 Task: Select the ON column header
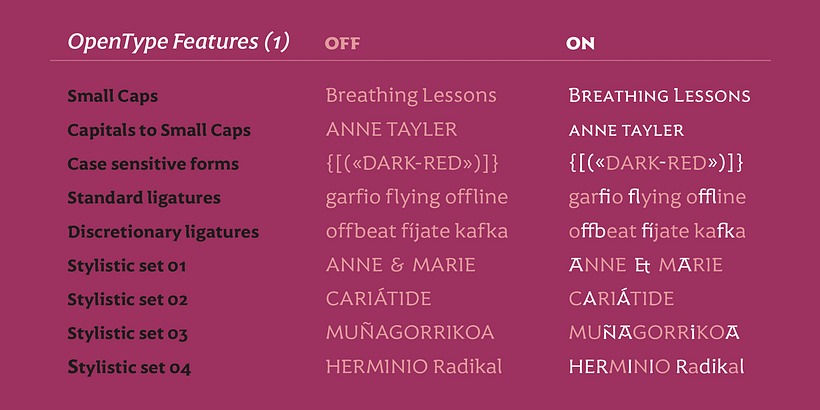(580, 44)
